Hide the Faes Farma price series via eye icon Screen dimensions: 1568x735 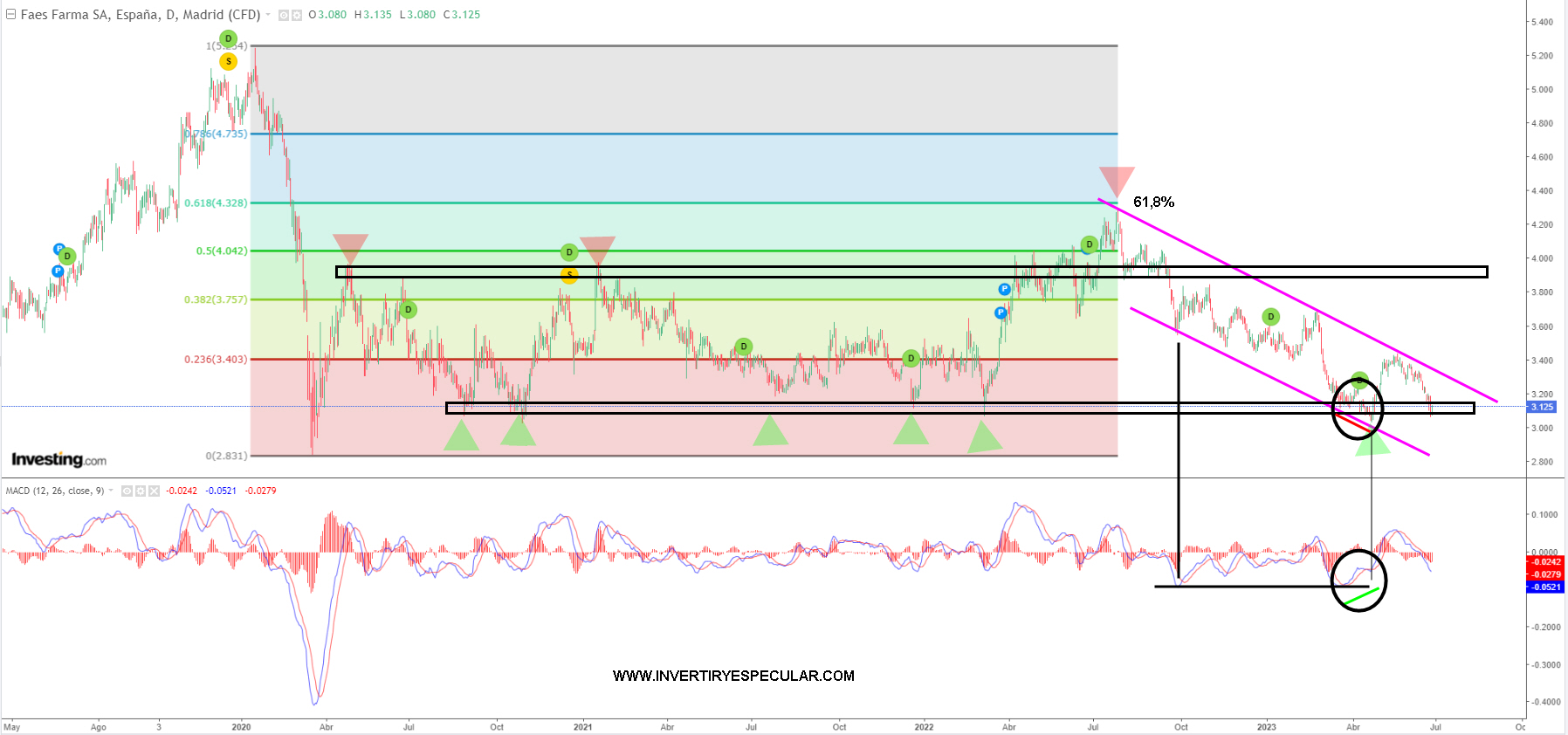[x=284, y=15]
